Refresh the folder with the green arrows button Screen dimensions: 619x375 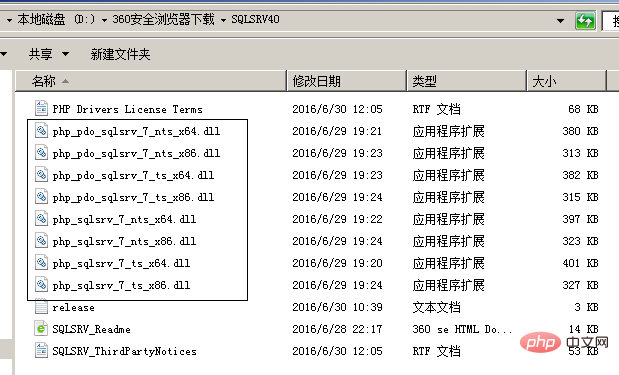(585, 21)
